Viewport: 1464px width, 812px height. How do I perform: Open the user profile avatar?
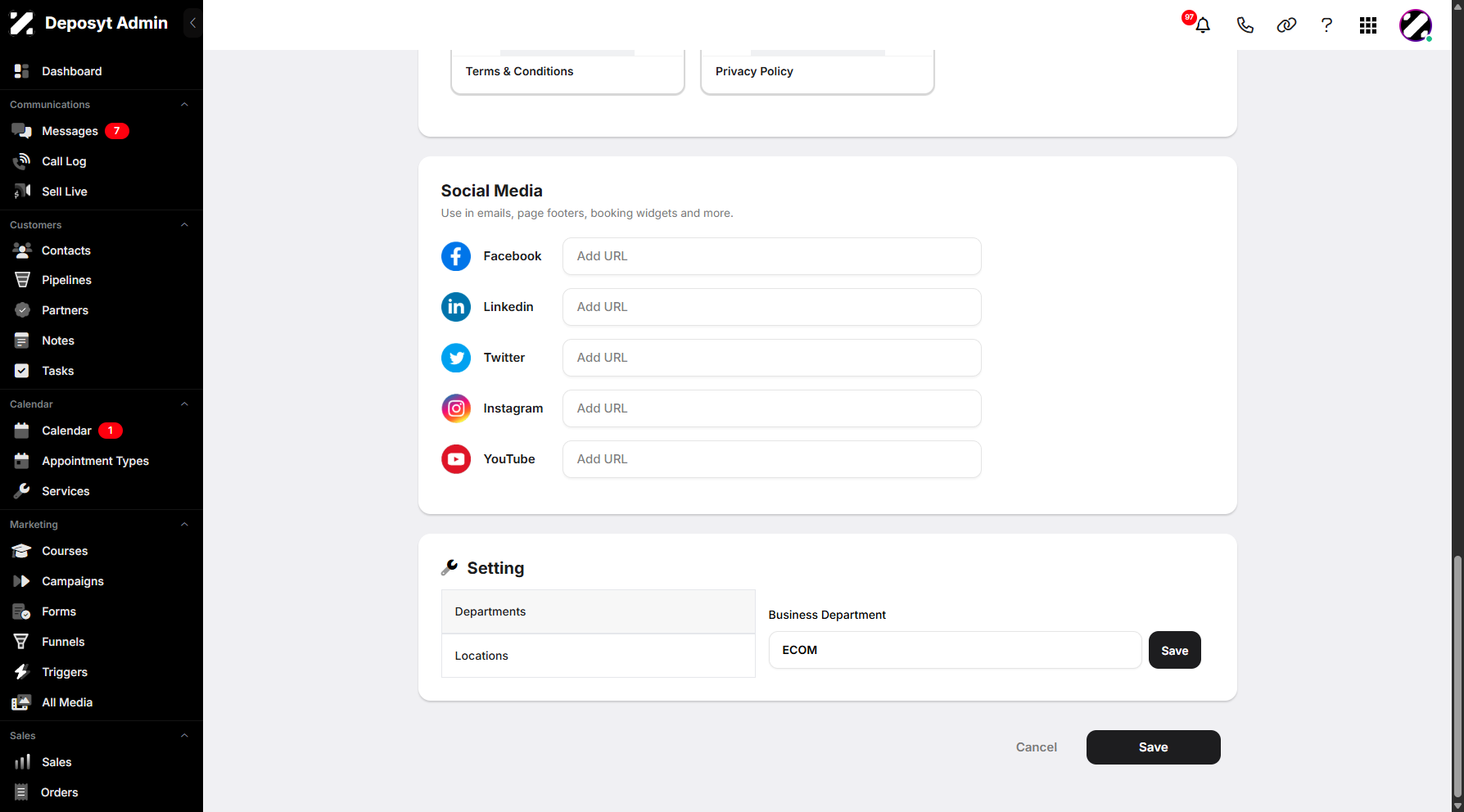(x=1415, y=25)
